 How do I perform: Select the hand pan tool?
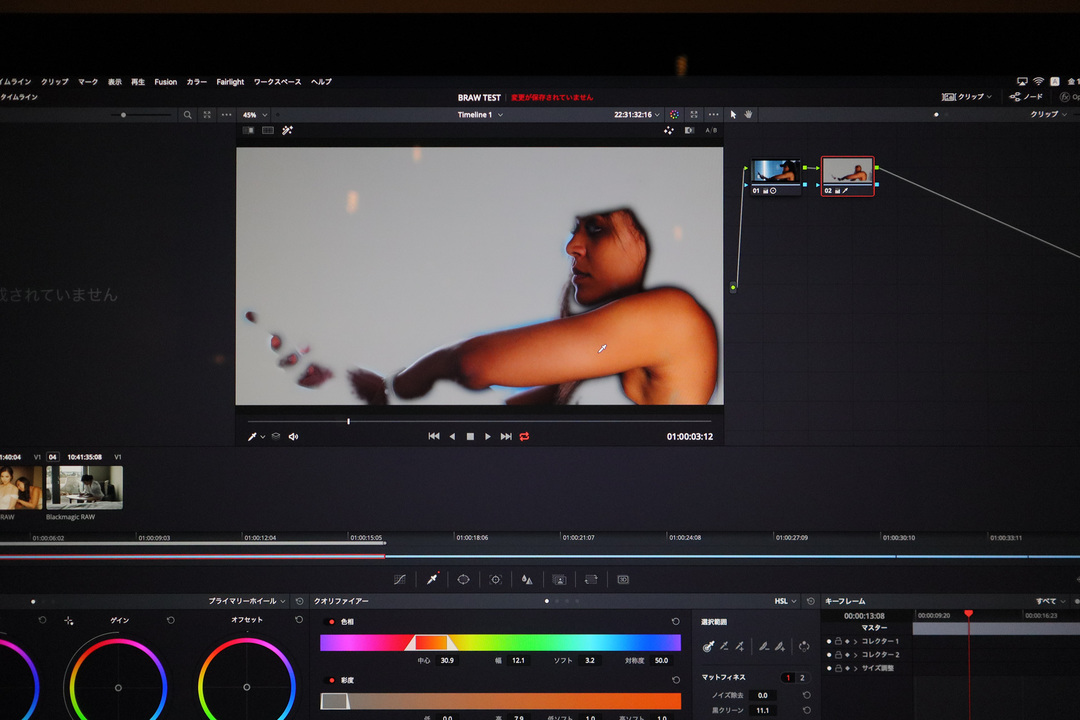749,114
